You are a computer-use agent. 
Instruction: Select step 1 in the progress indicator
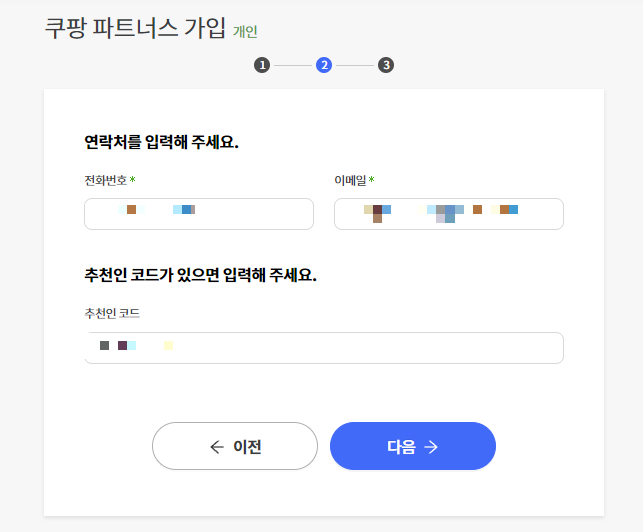point(262,65)
